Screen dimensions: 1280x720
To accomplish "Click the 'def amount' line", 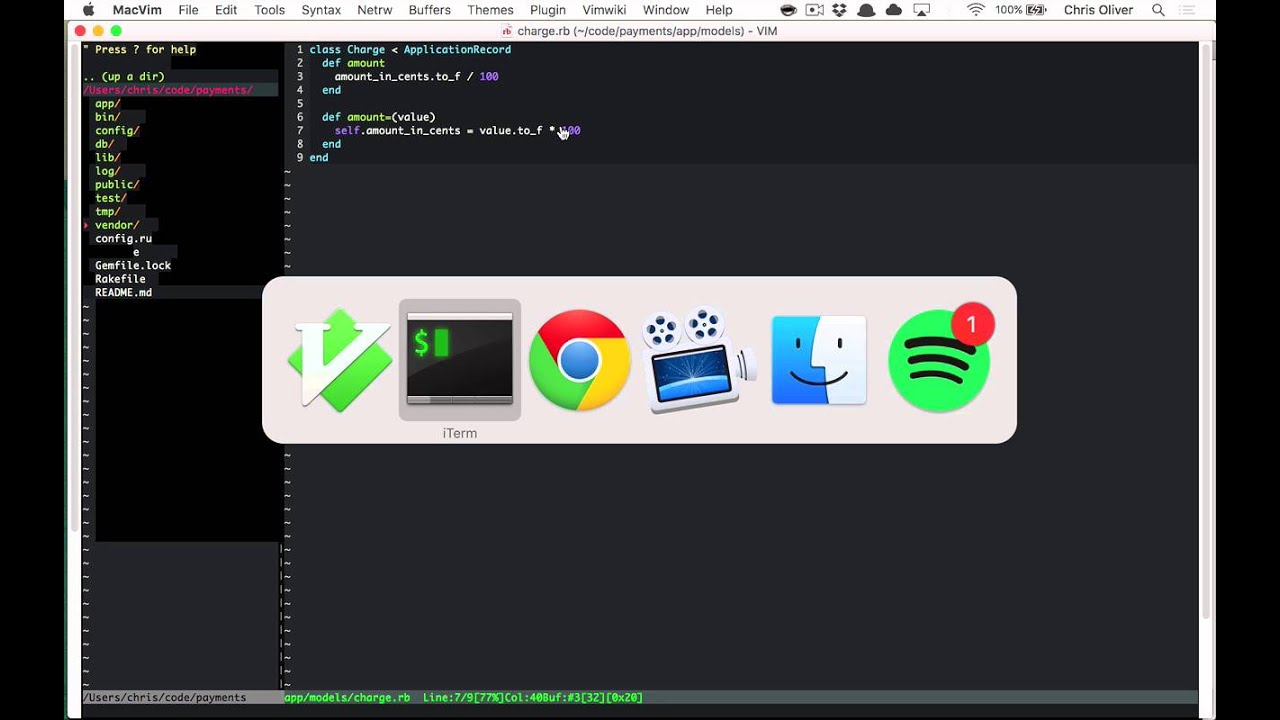I will coord(353,63).
